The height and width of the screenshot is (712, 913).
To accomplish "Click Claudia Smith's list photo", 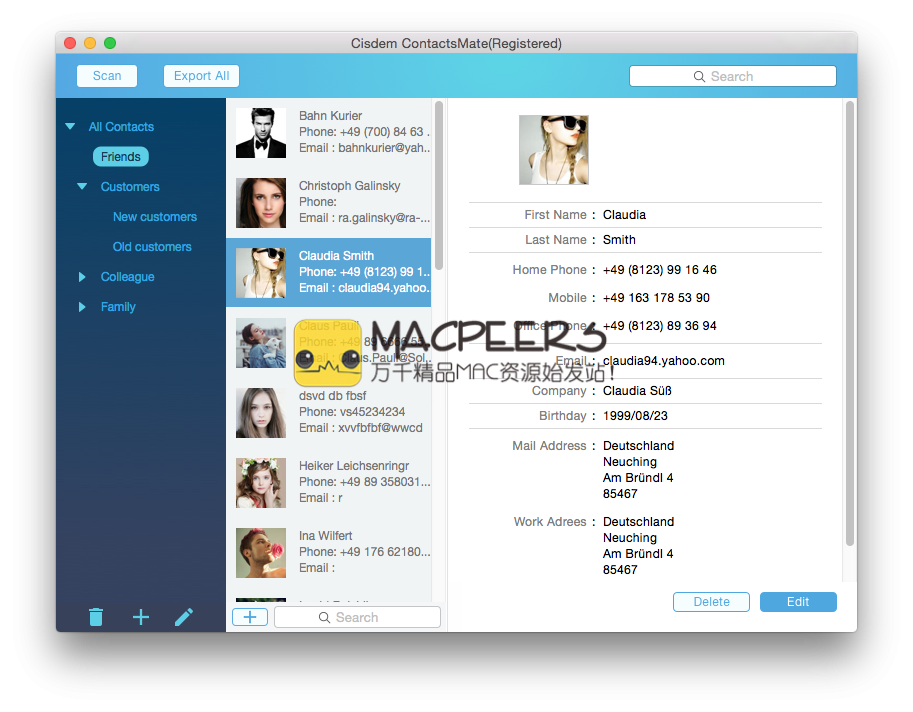I will [x=261, y=272].
